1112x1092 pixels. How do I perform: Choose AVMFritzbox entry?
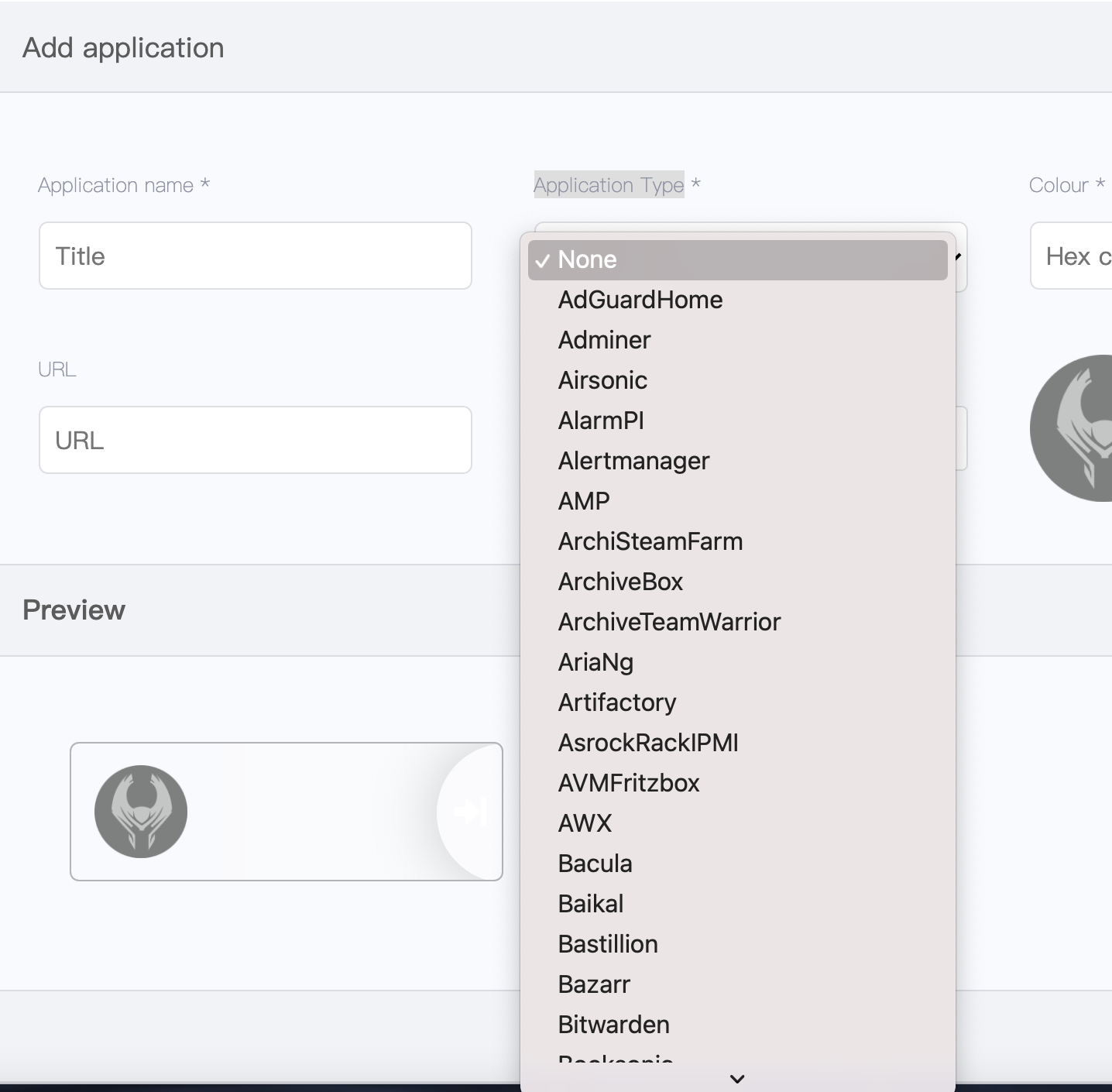click(x=737, y=783)
